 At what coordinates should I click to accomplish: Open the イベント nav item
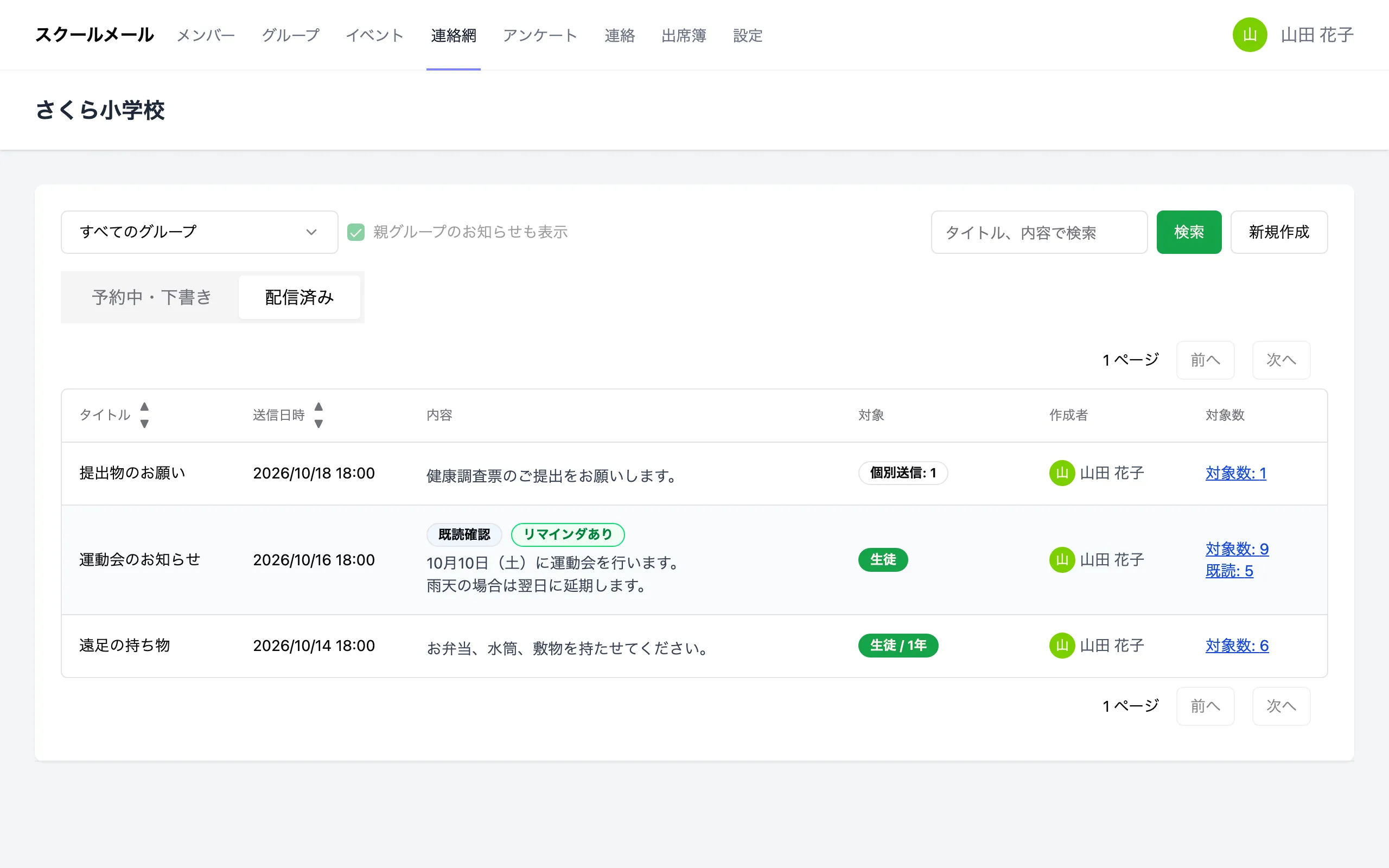coord(375,36)
